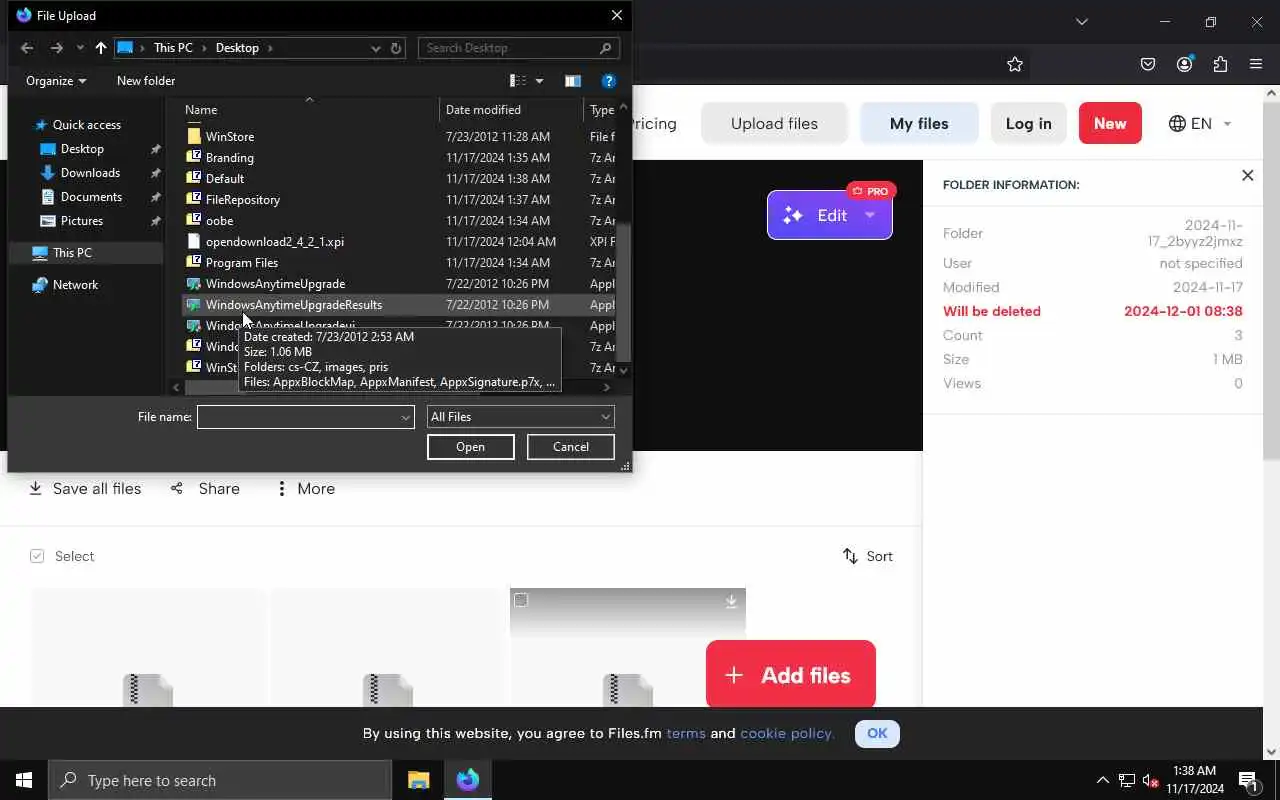The width and height of the screenshot is (1280, 800).
Task: Select the WinStore folder
Action: [229, 137]
